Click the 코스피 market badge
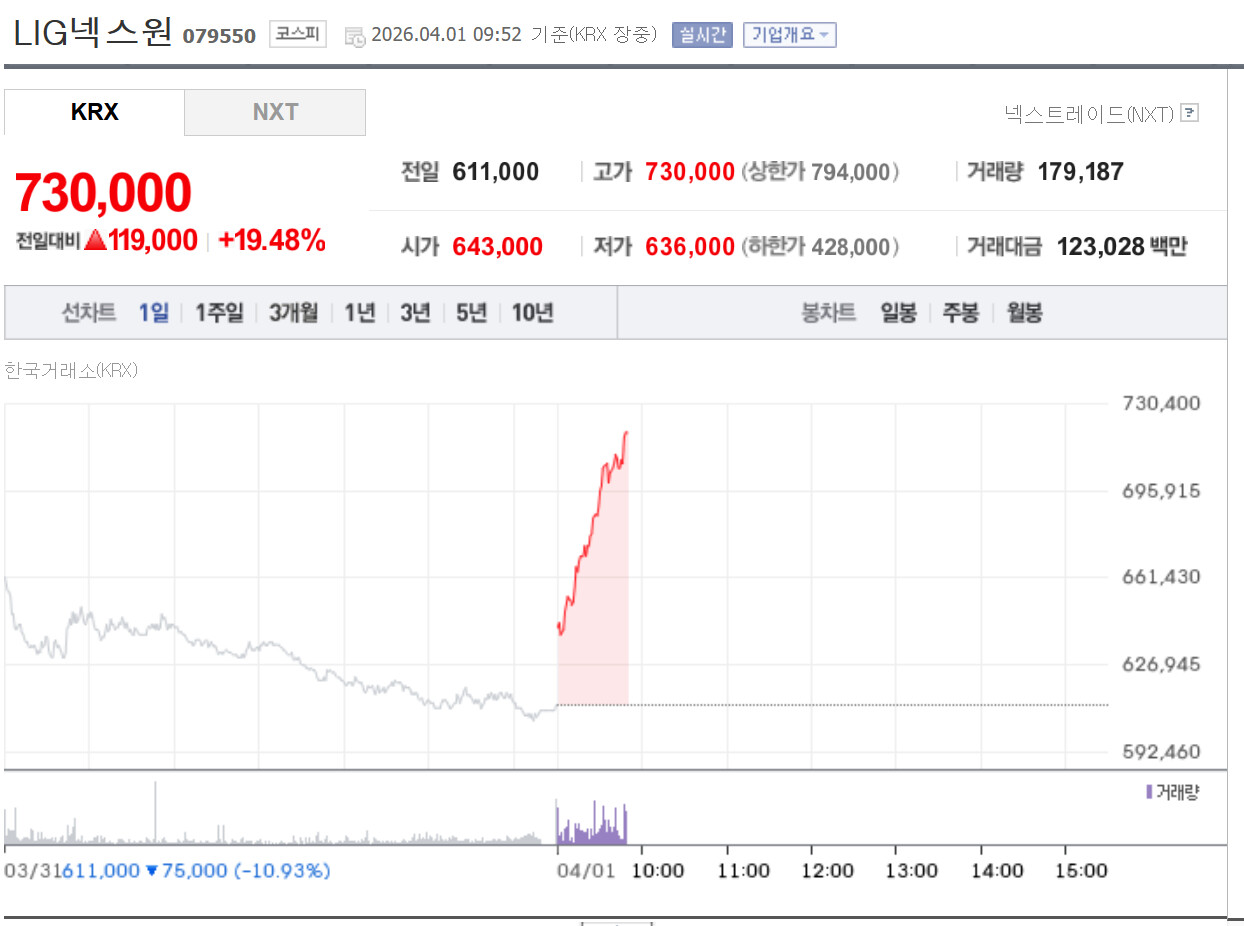This screenshot has width=1244, height=926. pyautogui.click(x=298, y=35)
